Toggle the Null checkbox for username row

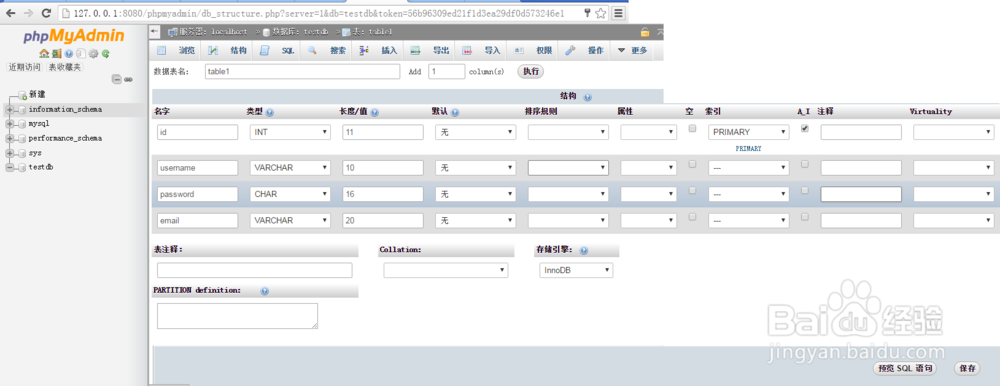(692, 164)
